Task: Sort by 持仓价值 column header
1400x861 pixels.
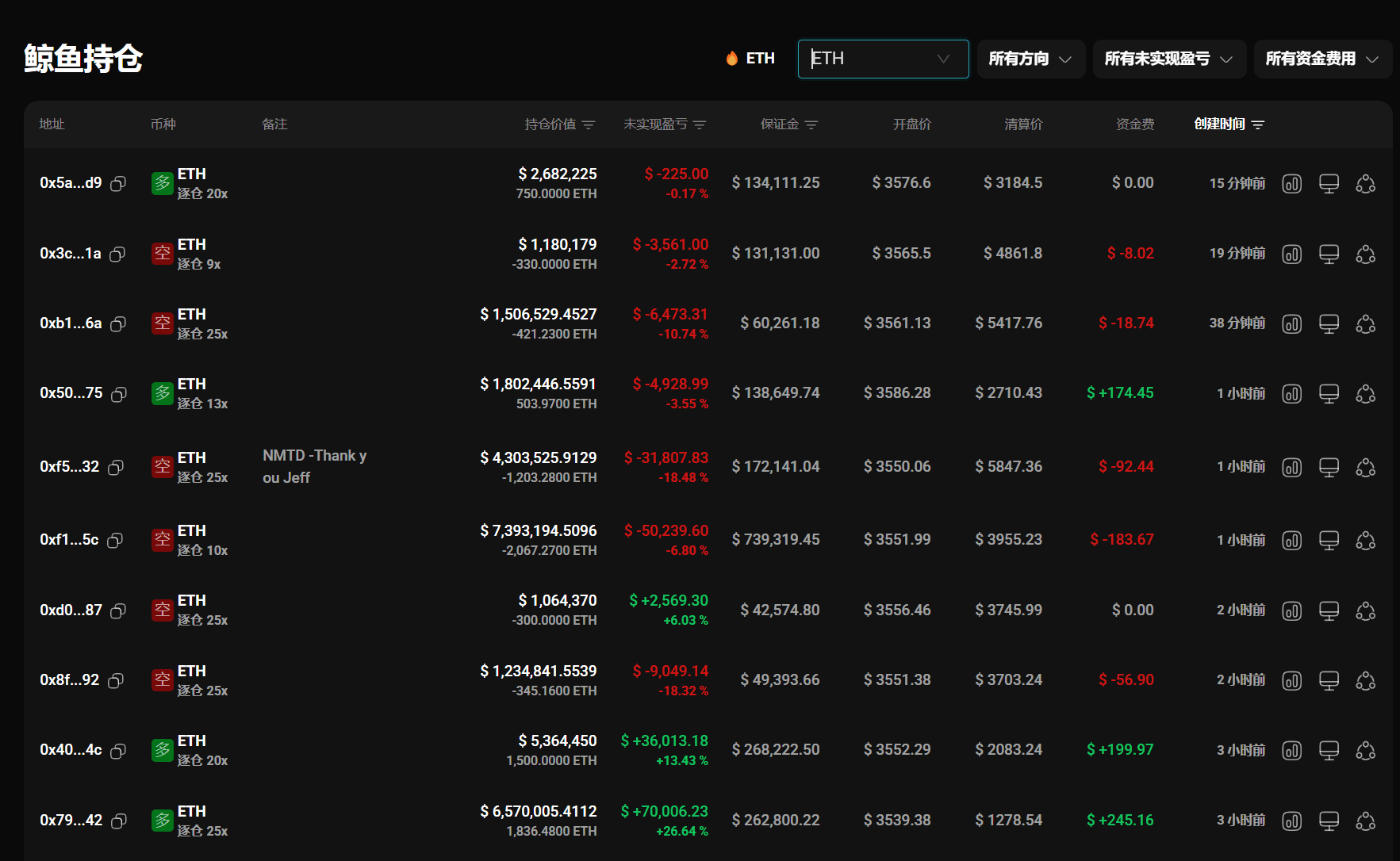Action: [558, 124]
